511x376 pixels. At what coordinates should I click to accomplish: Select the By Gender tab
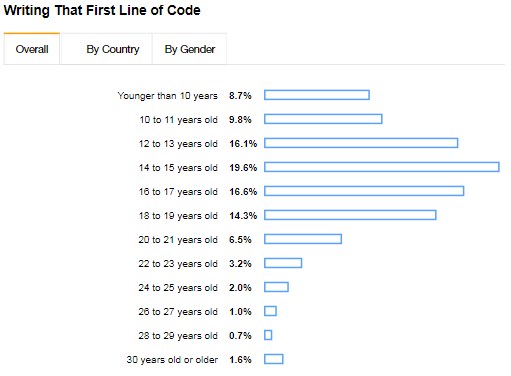click(x=189, y=49)
